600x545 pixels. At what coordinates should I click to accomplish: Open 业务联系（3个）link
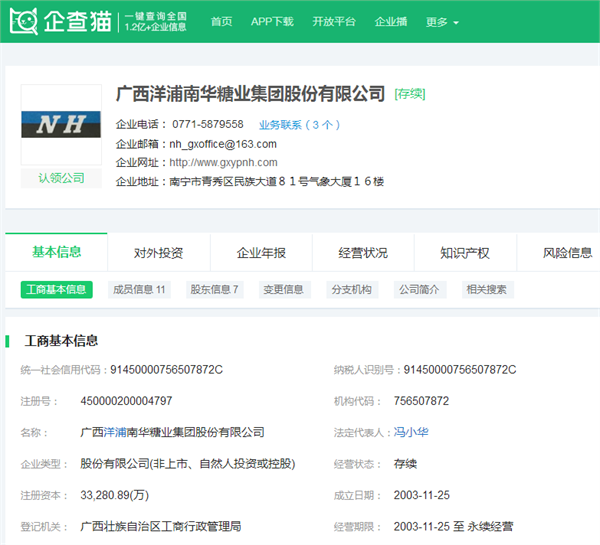coord(300,125)
